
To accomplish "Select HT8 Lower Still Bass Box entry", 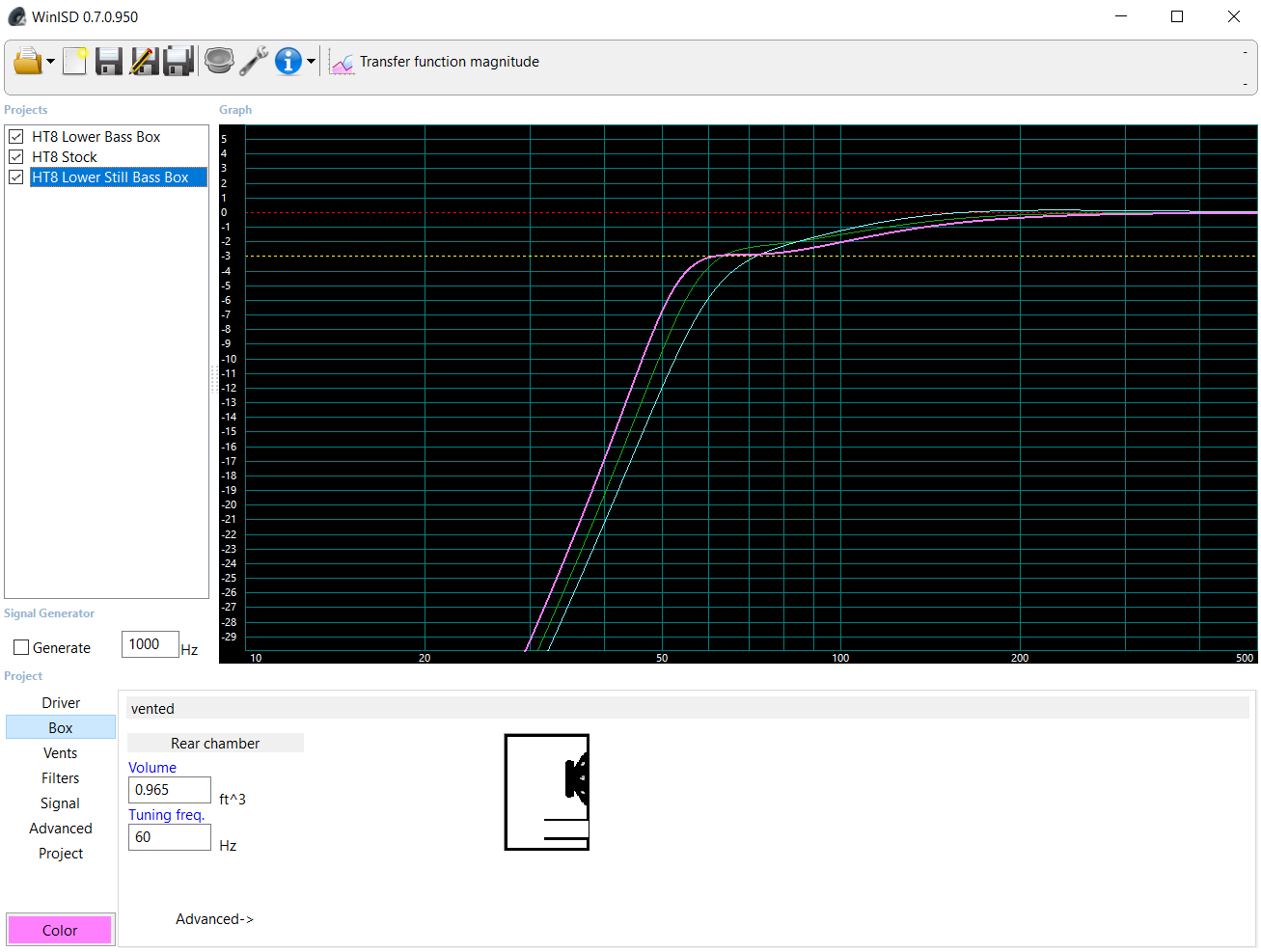I will click(118, 177).
